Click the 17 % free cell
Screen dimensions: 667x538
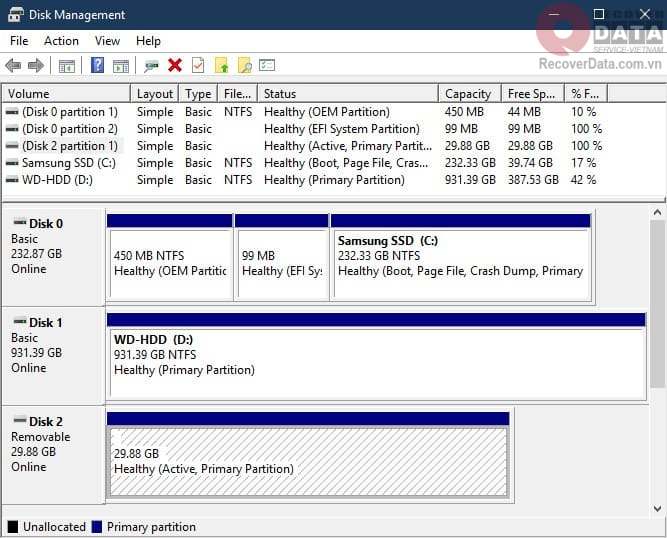[x=583, y=163]
